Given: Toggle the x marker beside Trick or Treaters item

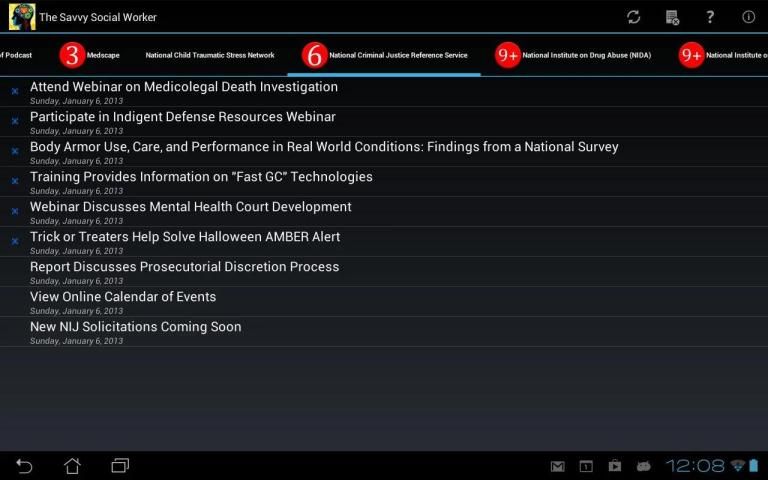Looking at the screenshot, I should 15,241.
